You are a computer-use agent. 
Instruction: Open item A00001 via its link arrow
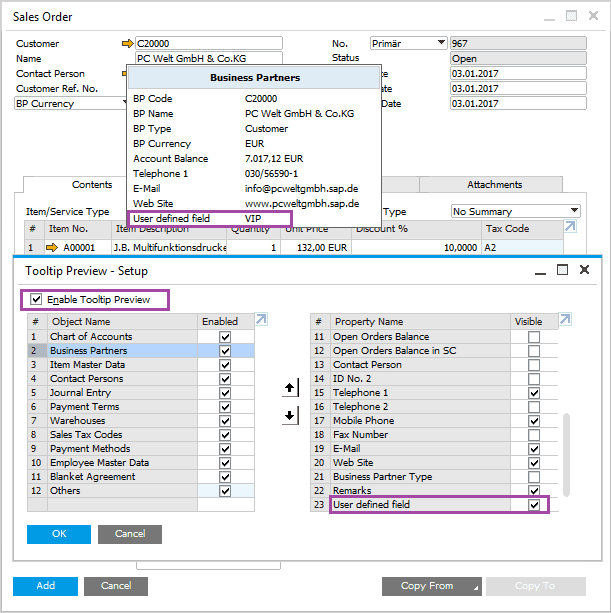click(x=52, y=247)
